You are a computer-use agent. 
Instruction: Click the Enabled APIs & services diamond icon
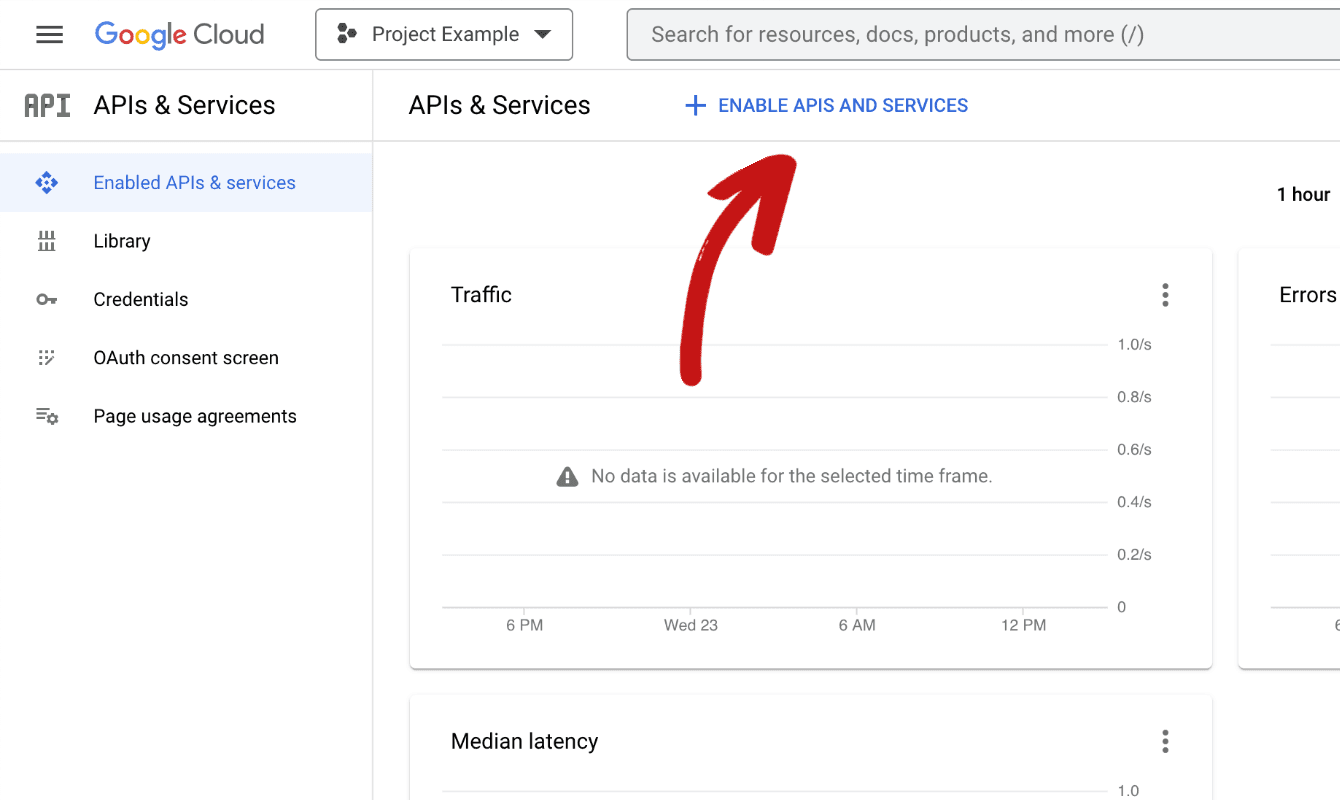pyautogui.click(x=47, y=183)
